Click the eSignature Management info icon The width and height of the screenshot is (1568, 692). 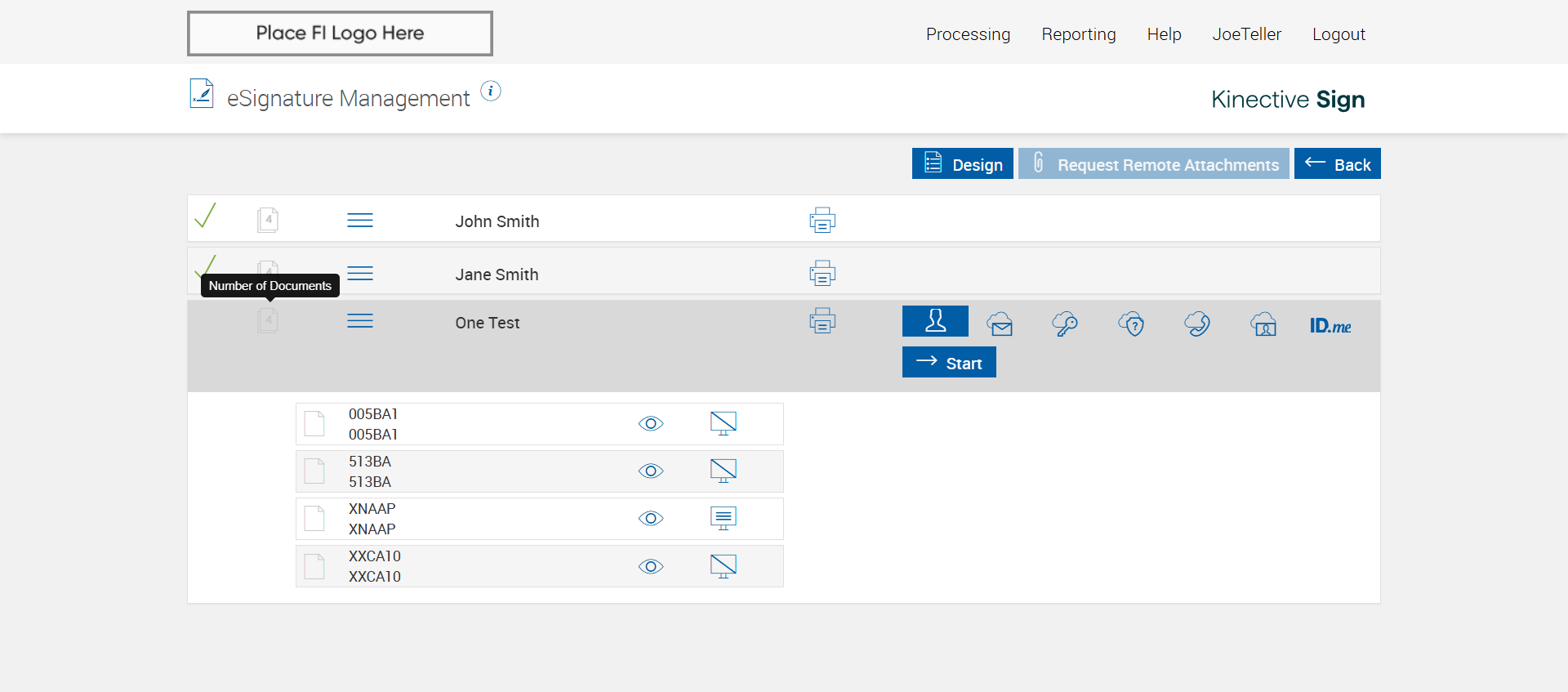491,91
